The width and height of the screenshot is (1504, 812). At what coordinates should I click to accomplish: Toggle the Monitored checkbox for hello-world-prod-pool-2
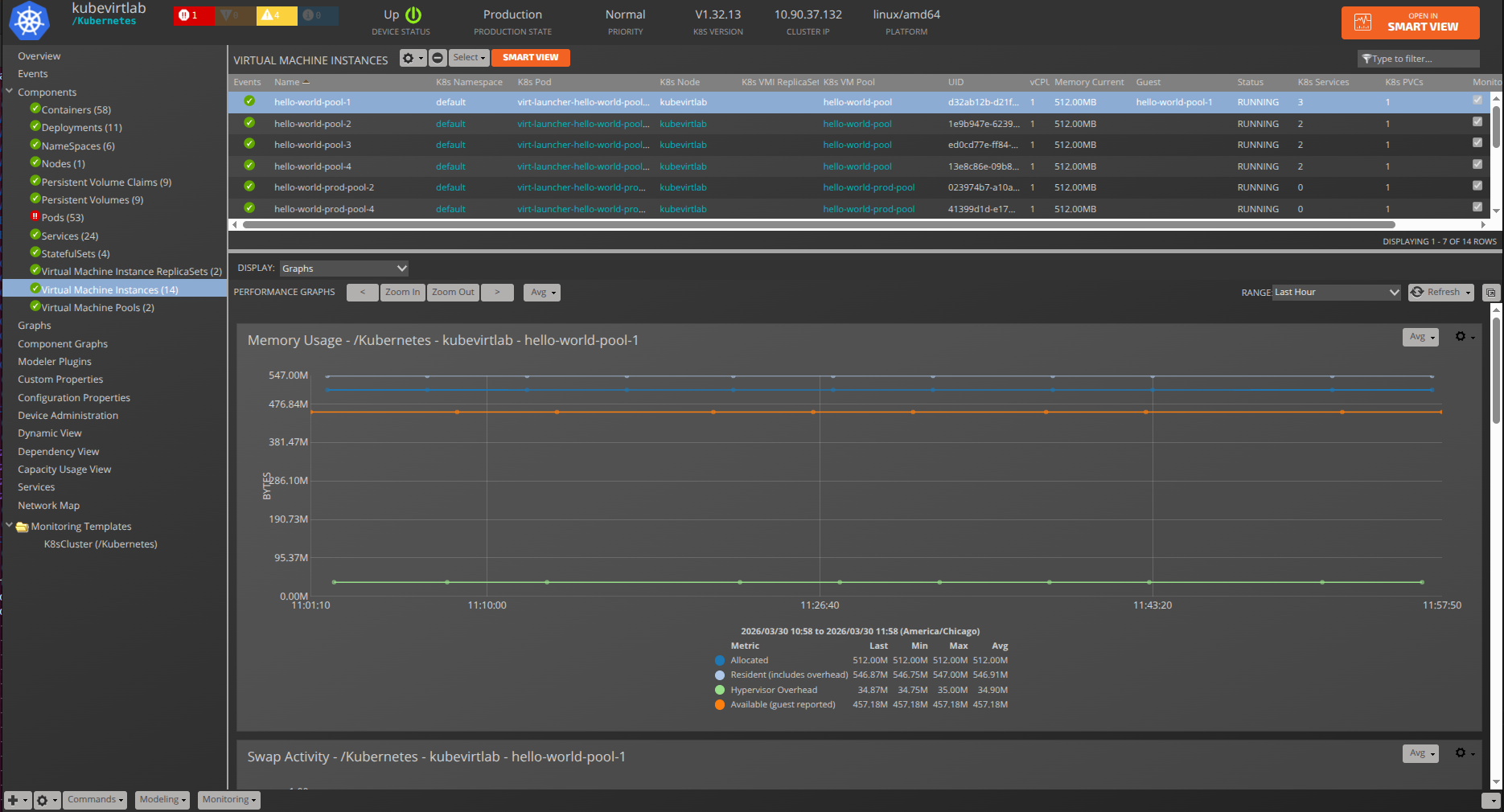[1477, 186]
